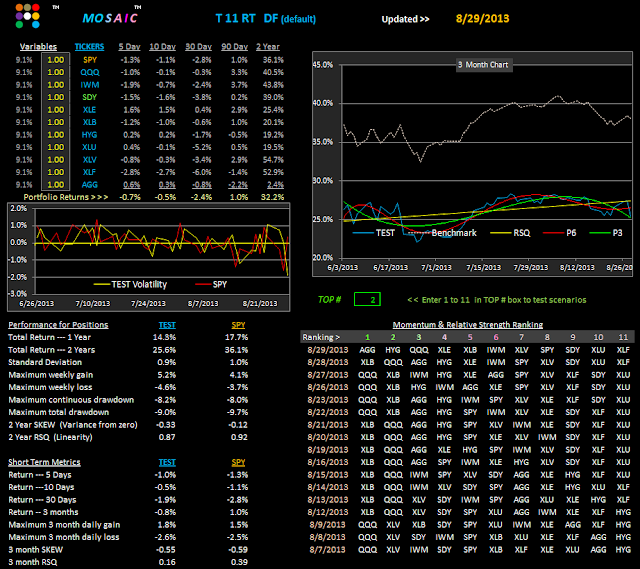Click the Ranking > header cell
Image resolution: width=640 pixels, height=569 pixels.
321,338
